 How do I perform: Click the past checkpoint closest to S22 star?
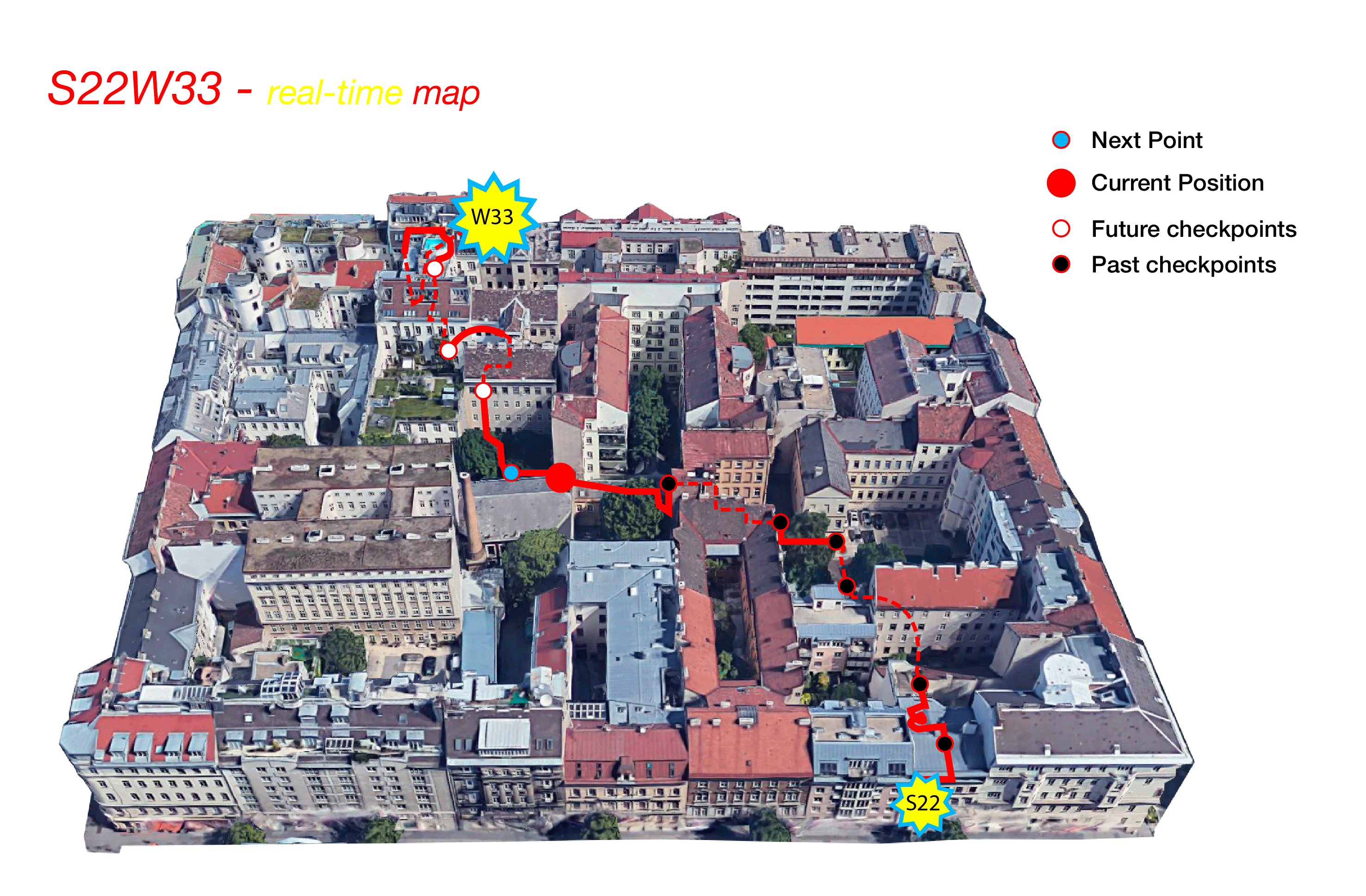coord(944,744)
